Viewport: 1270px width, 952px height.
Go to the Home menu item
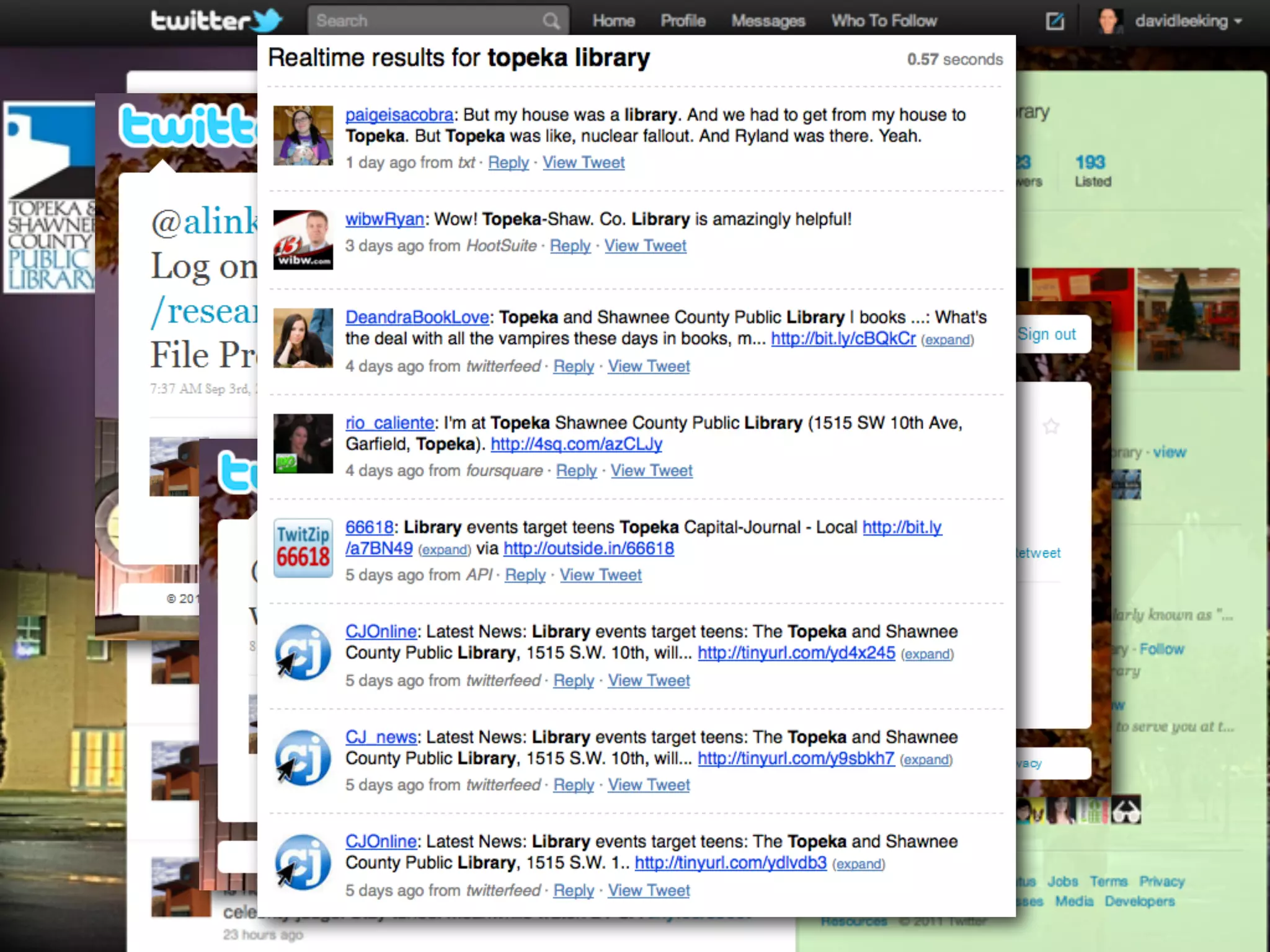tap(613, 21)
